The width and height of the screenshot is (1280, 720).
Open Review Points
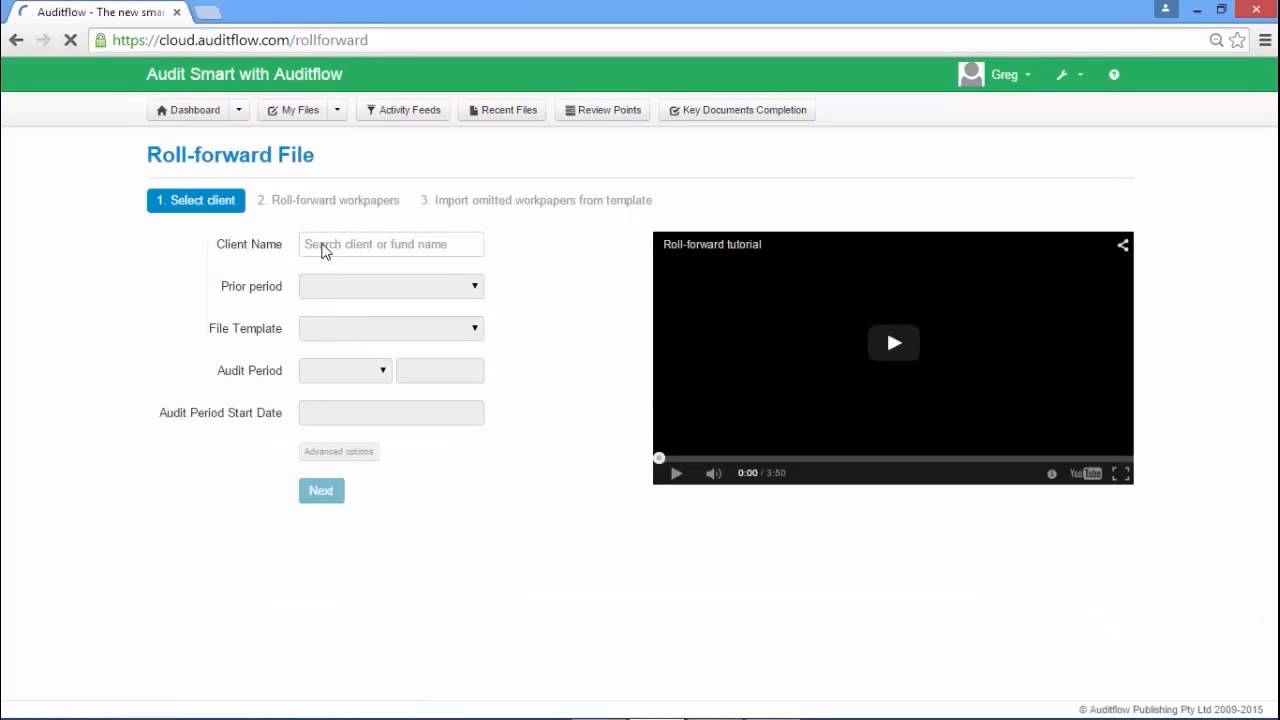(x=603, y=110)
